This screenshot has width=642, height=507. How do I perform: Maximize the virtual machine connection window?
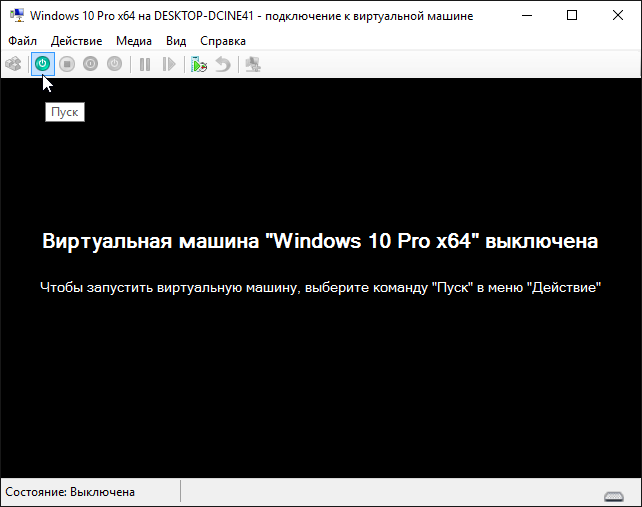[572, 16]
